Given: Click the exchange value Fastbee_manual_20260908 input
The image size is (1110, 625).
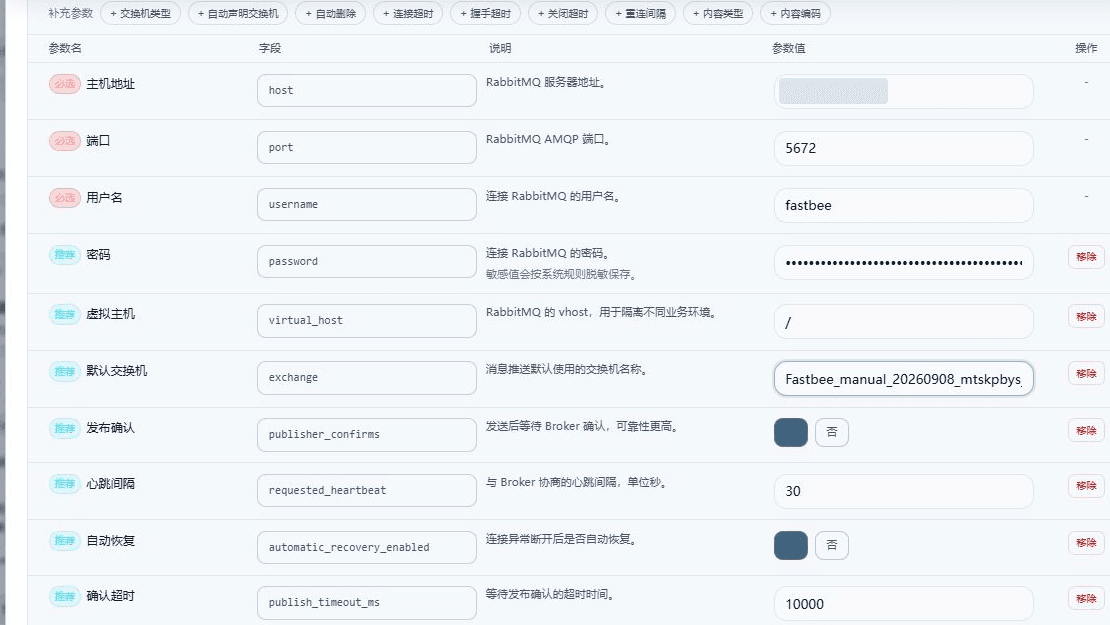Looking at the screenshot, I should 903,379.
